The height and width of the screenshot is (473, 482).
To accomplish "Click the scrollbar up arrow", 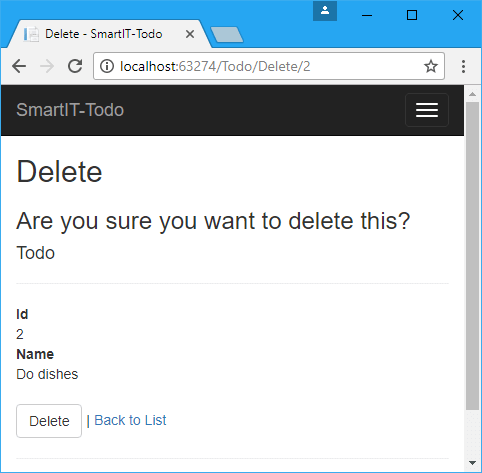I will click(x=472, y=94).
